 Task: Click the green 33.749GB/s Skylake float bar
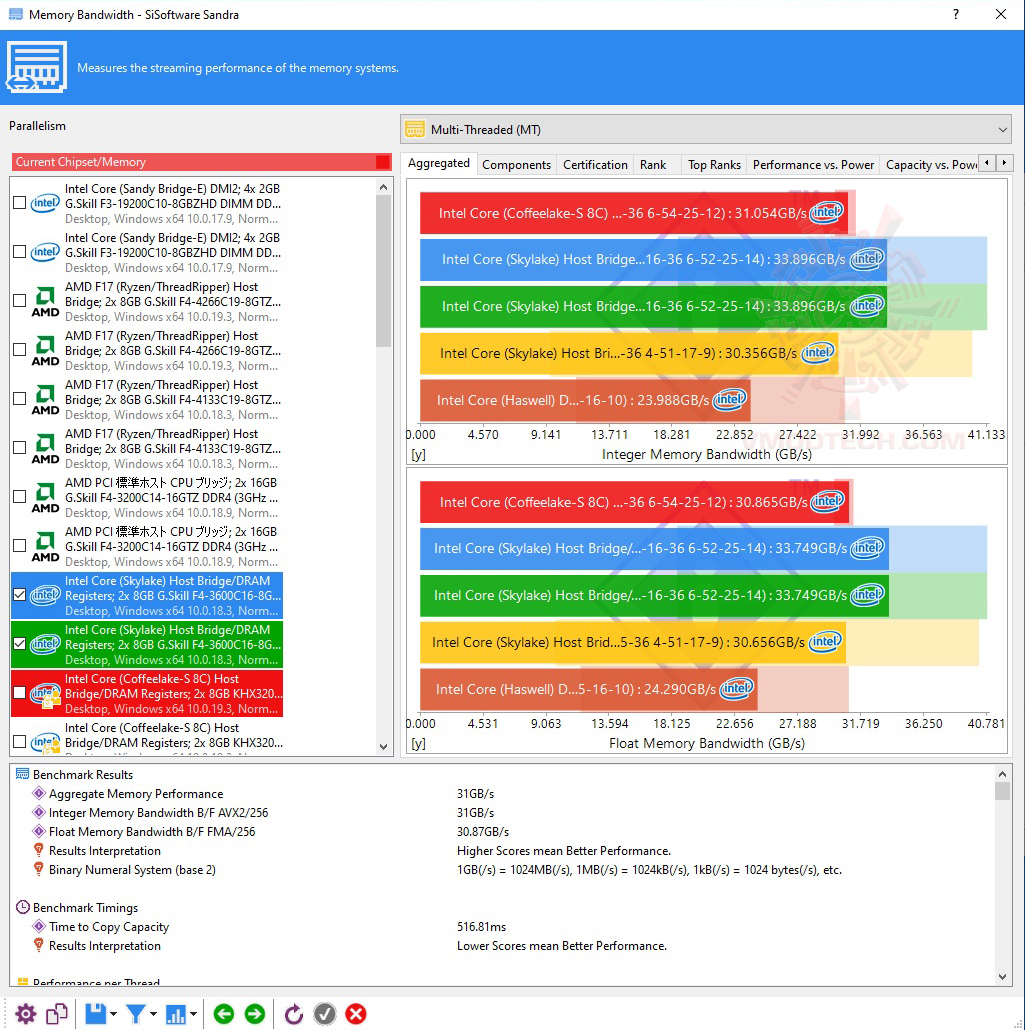coord(654,595)
